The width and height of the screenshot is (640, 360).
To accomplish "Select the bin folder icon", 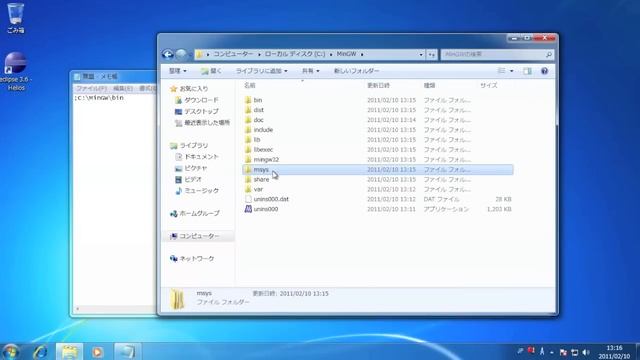I will (x=248, y=100).
